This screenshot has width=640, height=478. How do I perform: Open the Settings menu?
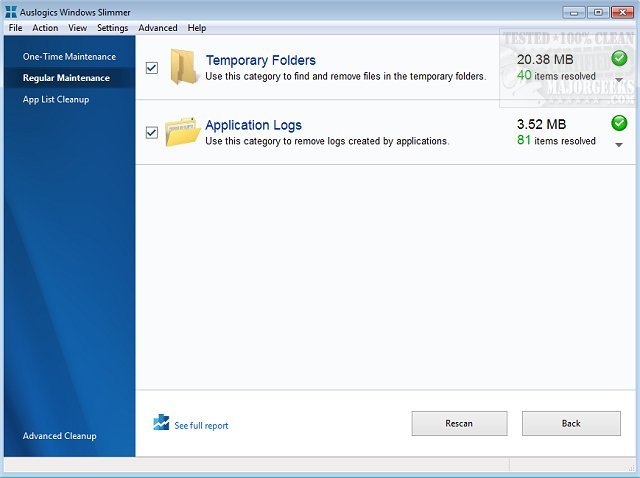point(112,28)
